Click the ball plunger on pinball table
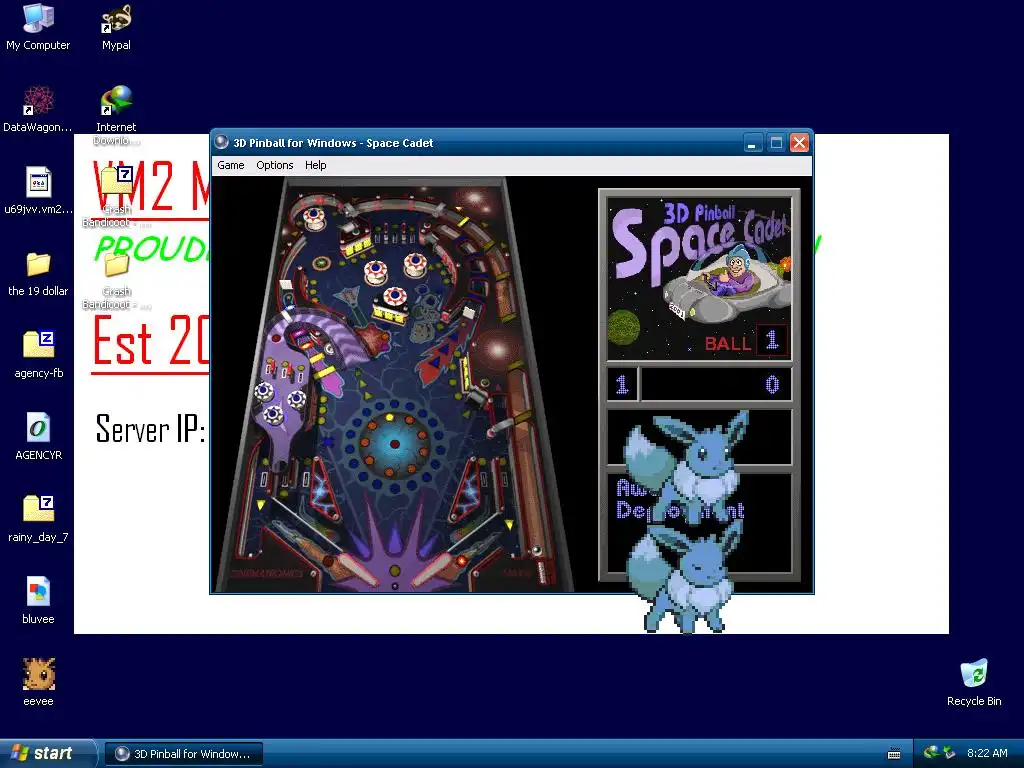The height and width of the screenshot is (768, 1024). pyautogui.click(x=541, y=570)
